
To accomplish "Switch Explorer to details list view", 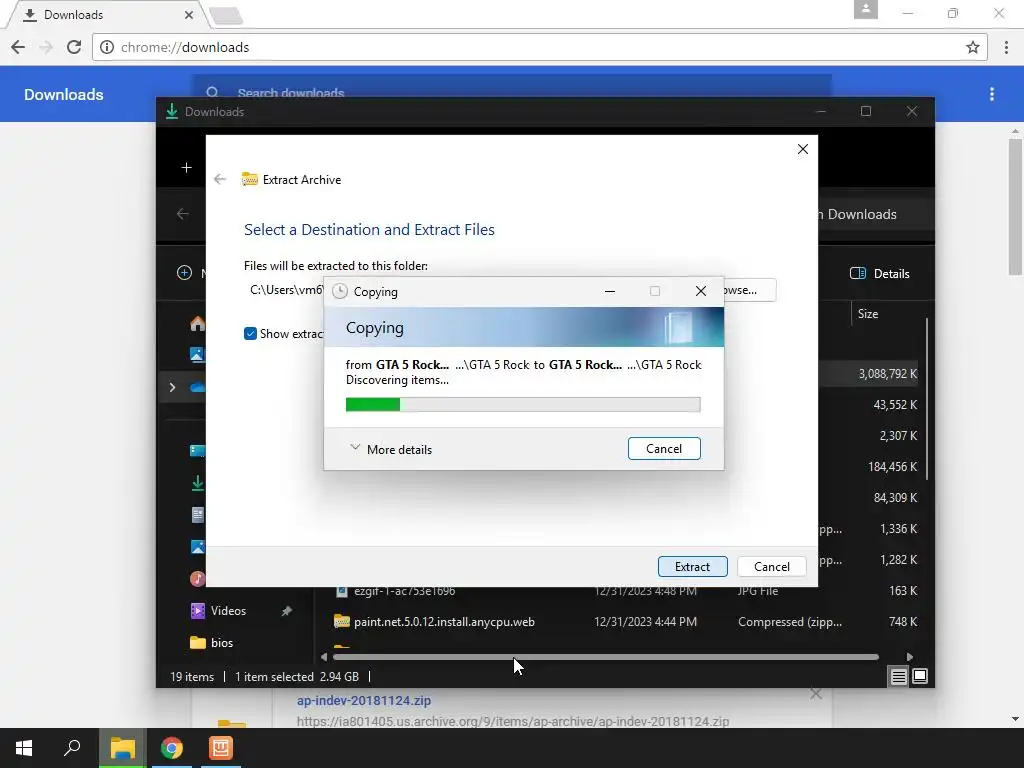I will (899, 677).
